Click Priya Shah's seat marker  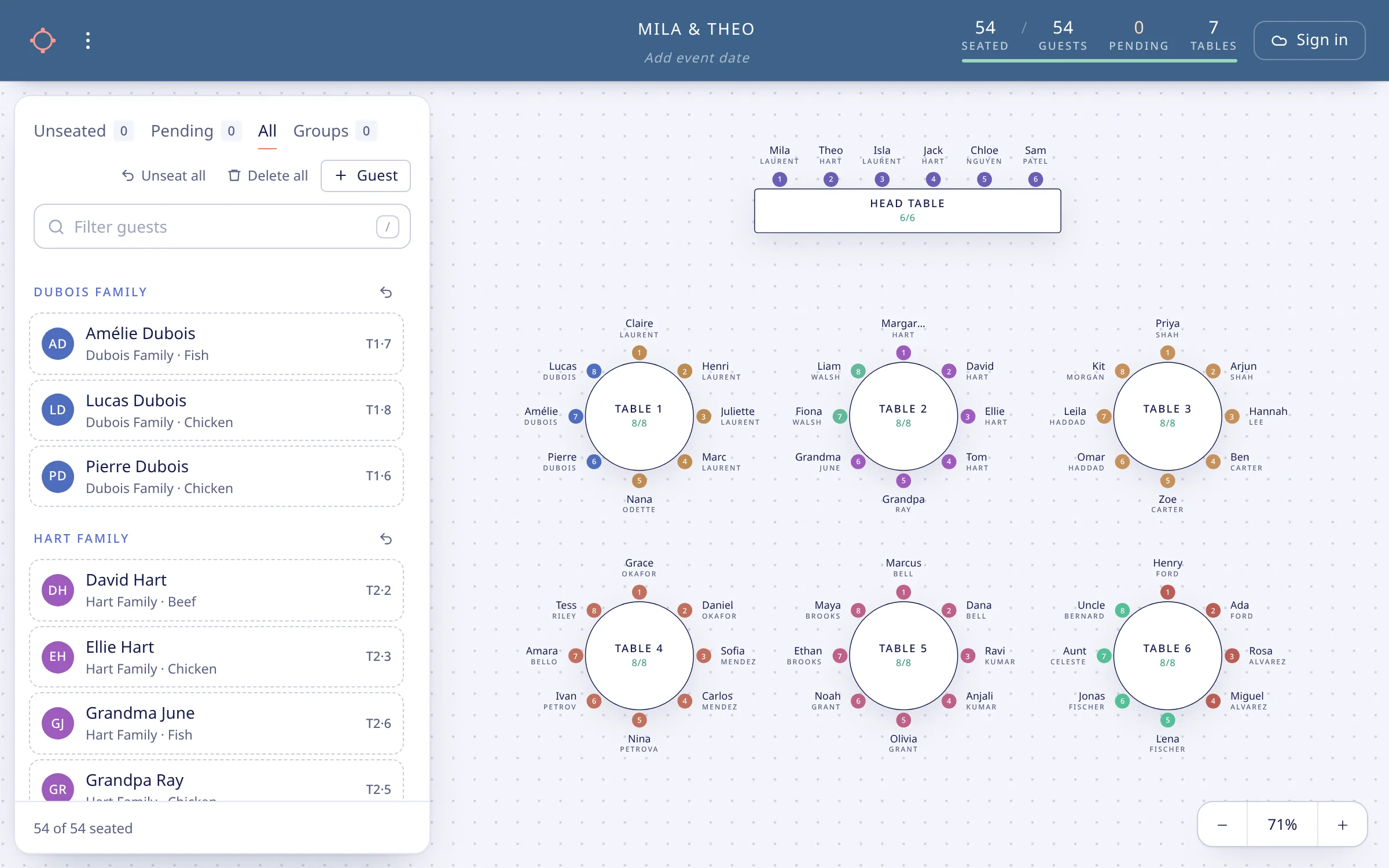click(x=1167, y=352)
